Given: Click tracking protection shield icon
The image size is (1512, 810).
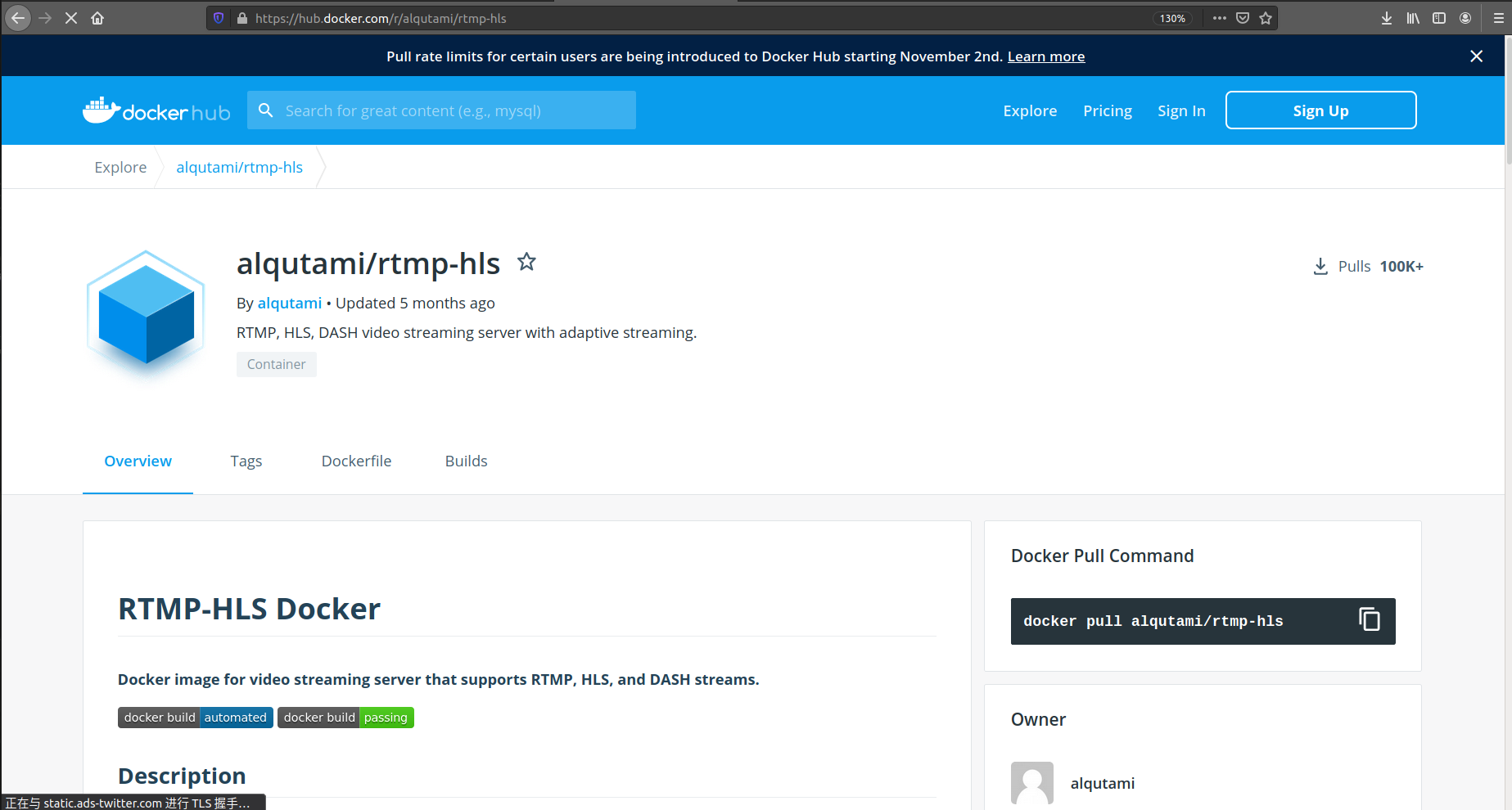Looking at the screenshot, I should 219,18.
